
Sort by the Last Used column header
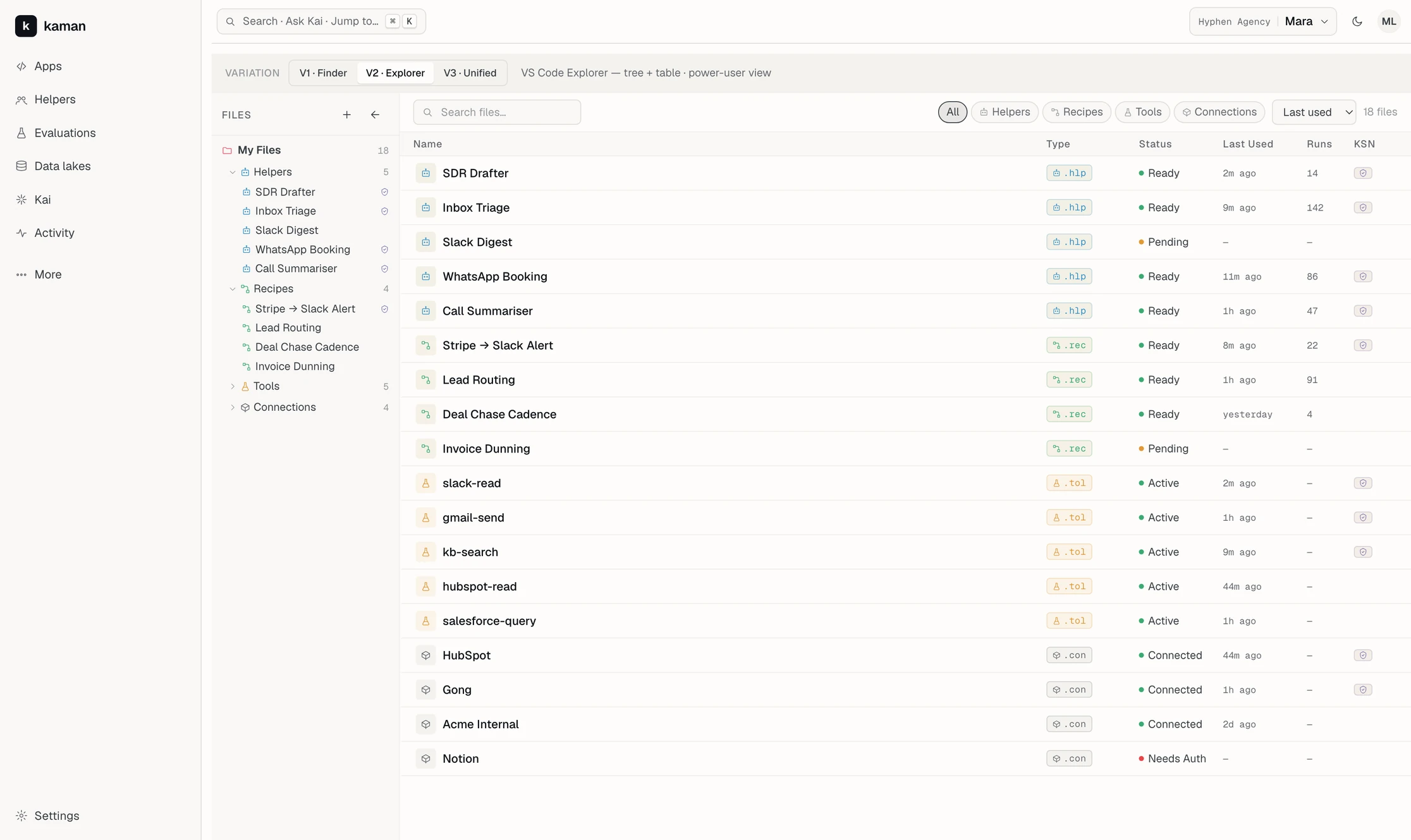tap(1247, 144)
